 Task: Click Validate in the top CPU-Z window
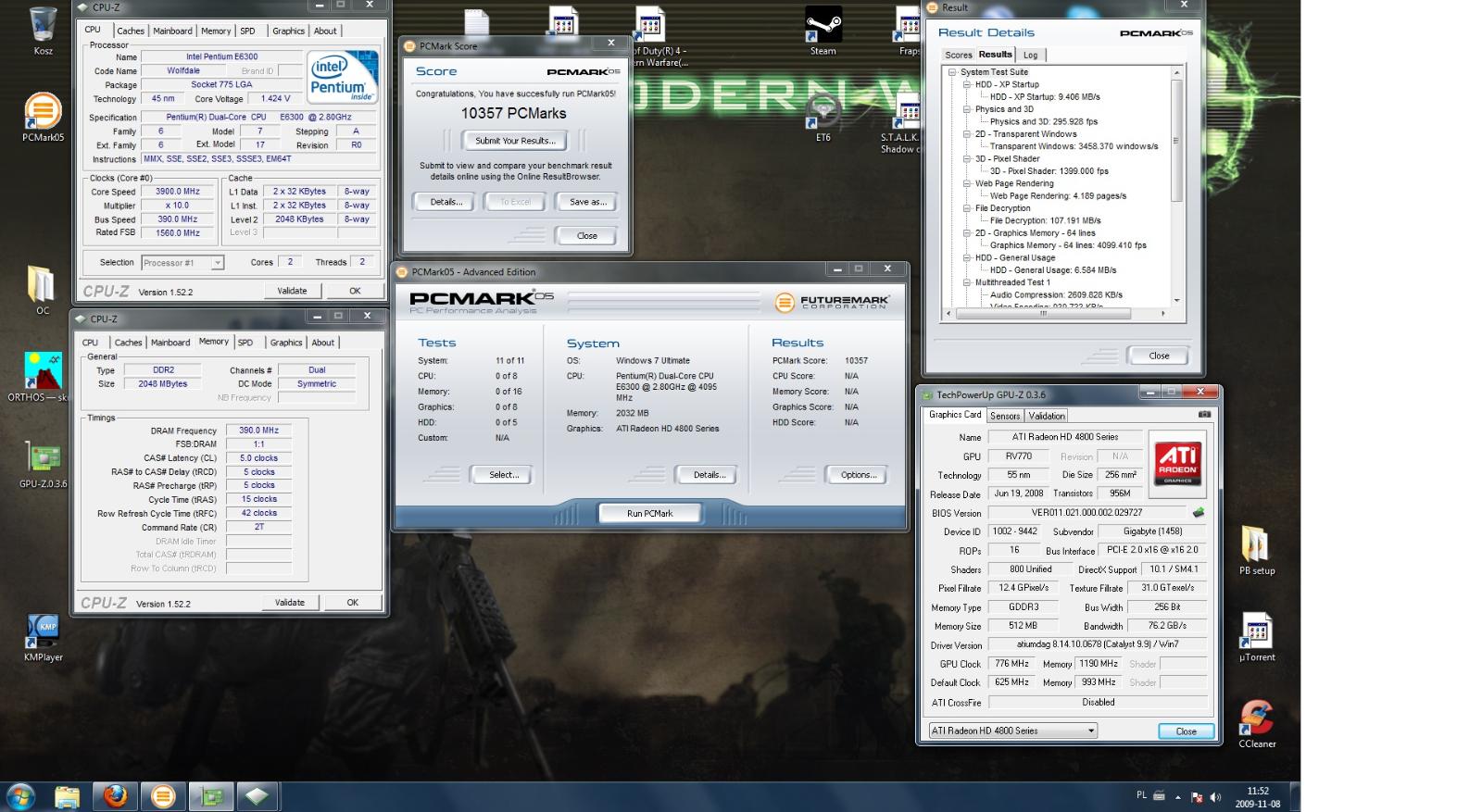(x=292, y=291)
